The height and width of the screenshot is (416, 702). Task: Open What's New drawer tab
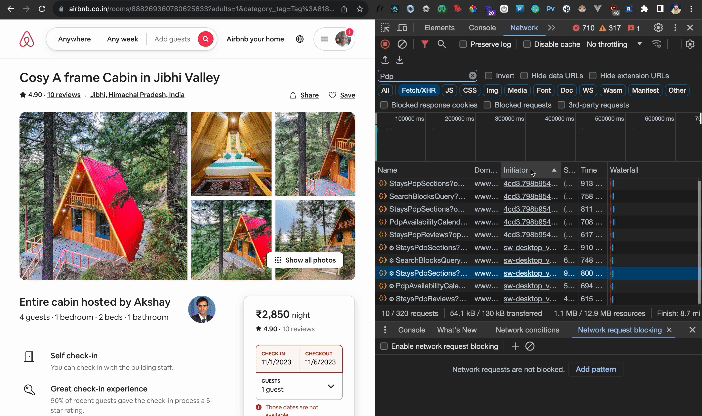[457, 330]
